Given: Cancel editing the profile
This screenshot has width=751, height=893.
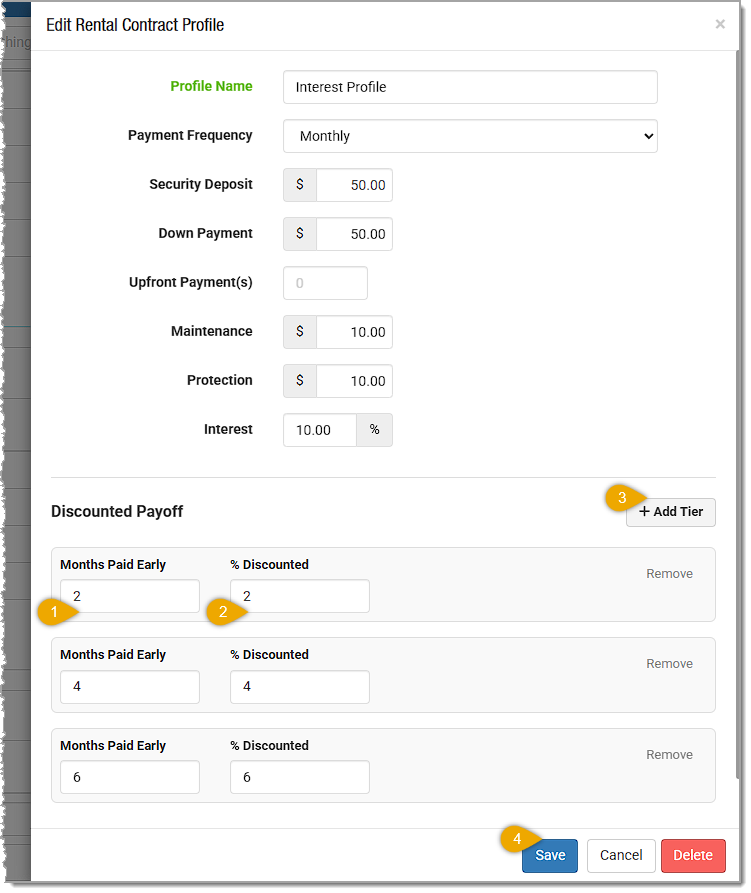Looking at the screenshot, I should click(621, 855).
